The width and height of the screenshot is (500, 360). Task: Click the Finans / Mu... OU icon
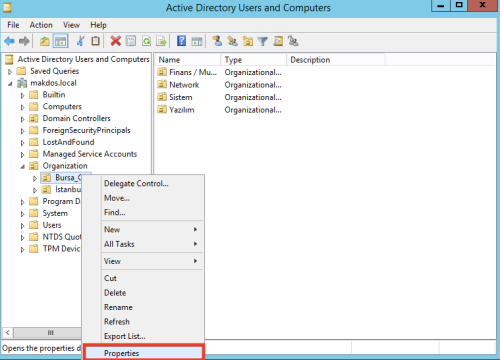162,72
